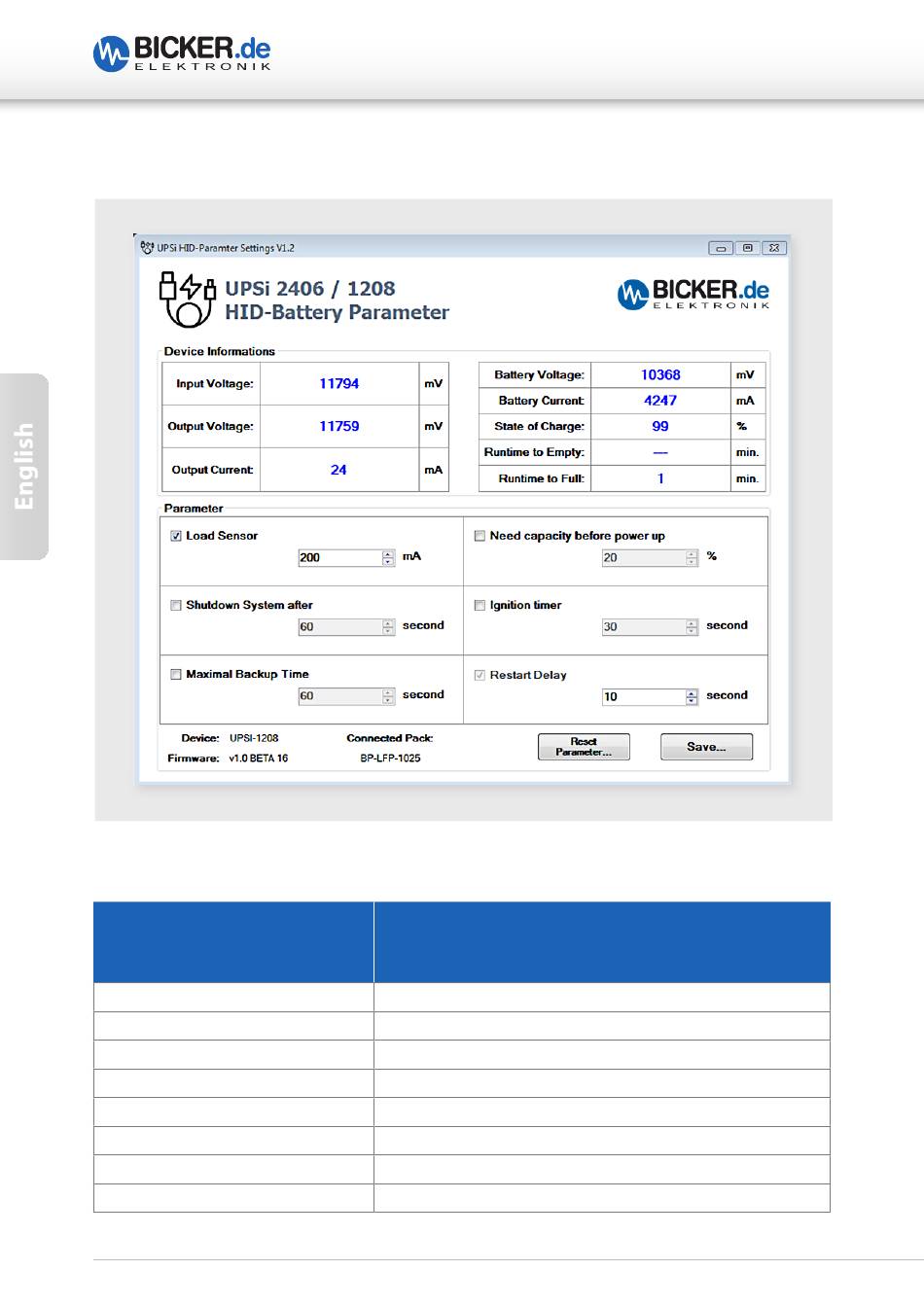
Task: Select the English side tab
Action: tap(24, 466)
